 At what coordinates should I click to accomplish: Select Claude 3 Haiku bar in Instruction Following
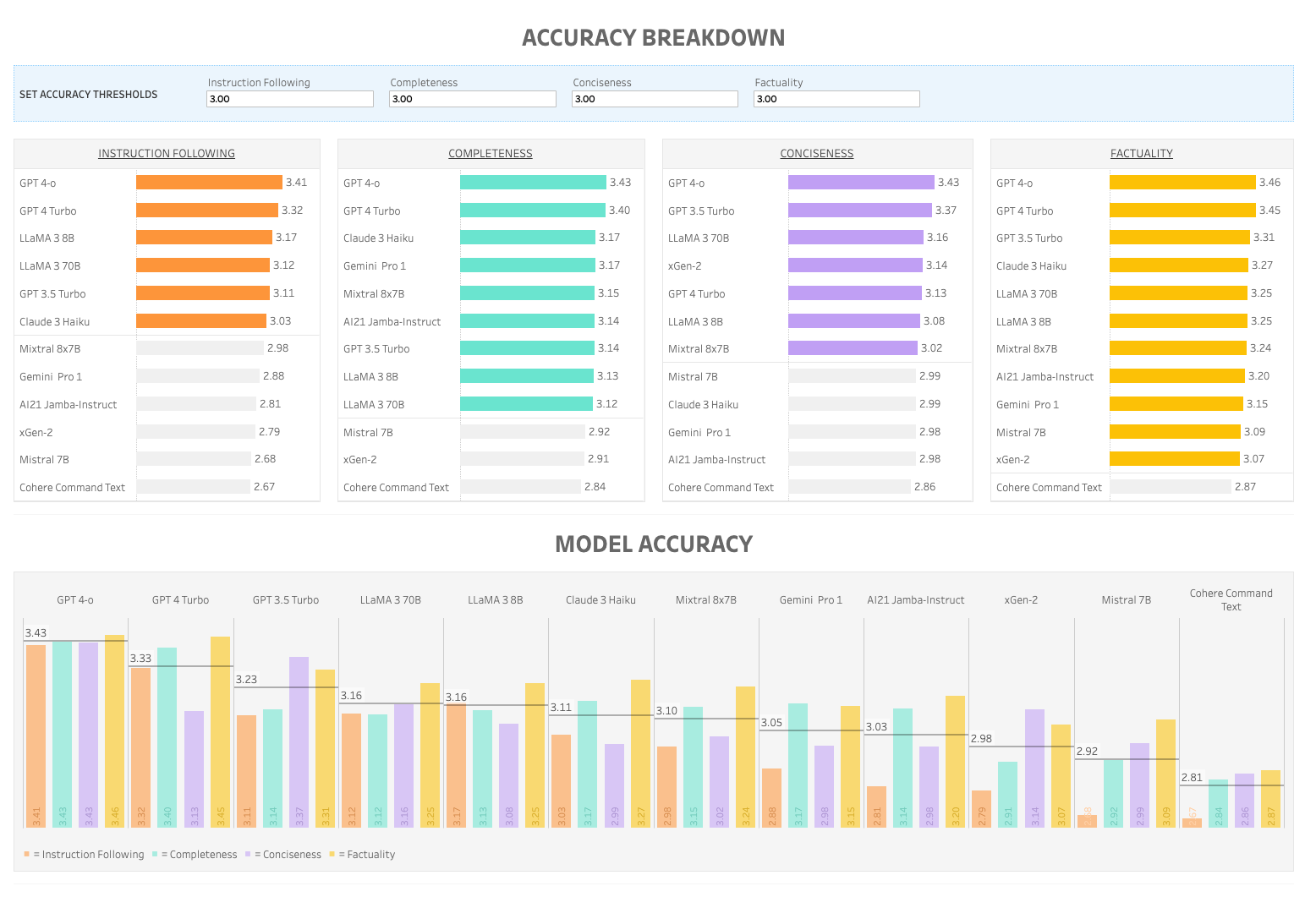(x=201, y=321)
